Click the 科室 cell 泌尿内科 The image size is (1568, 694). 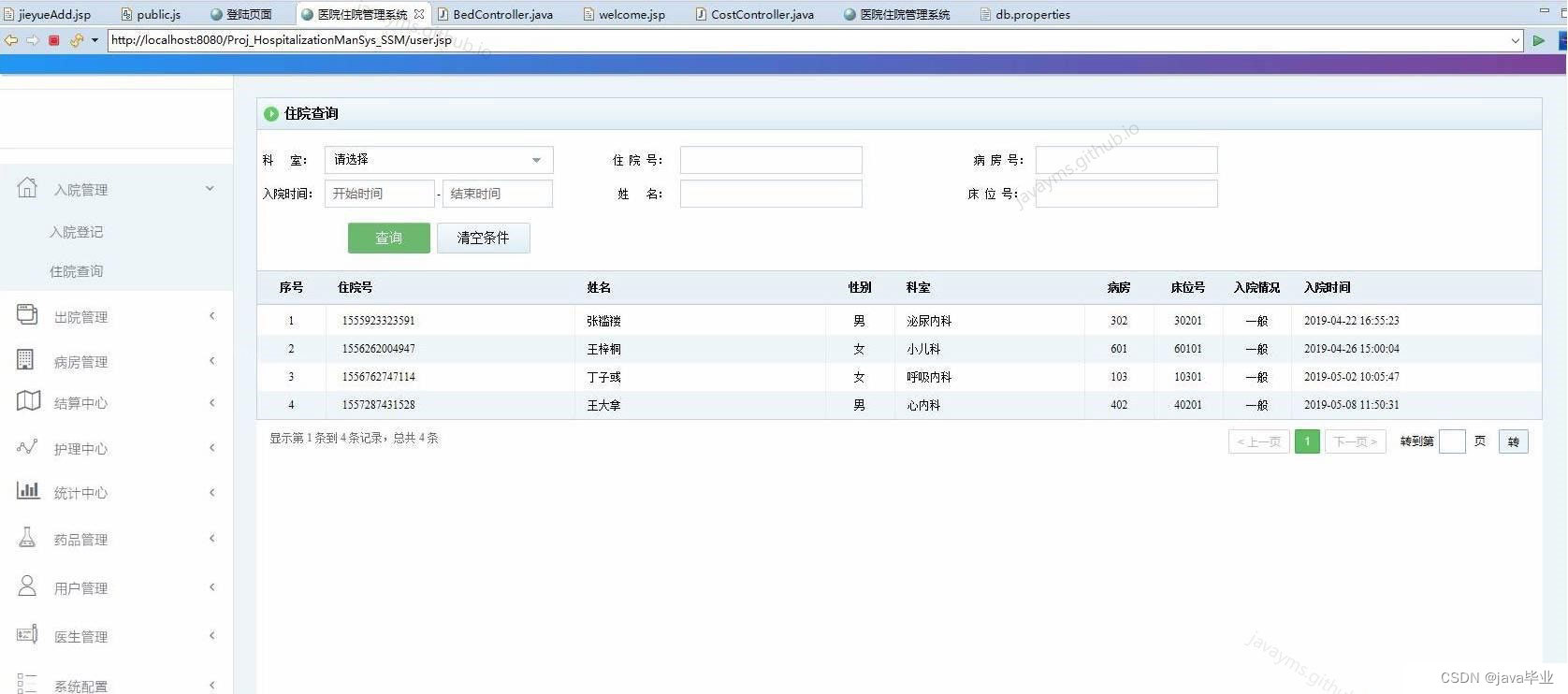coord(929,321)
